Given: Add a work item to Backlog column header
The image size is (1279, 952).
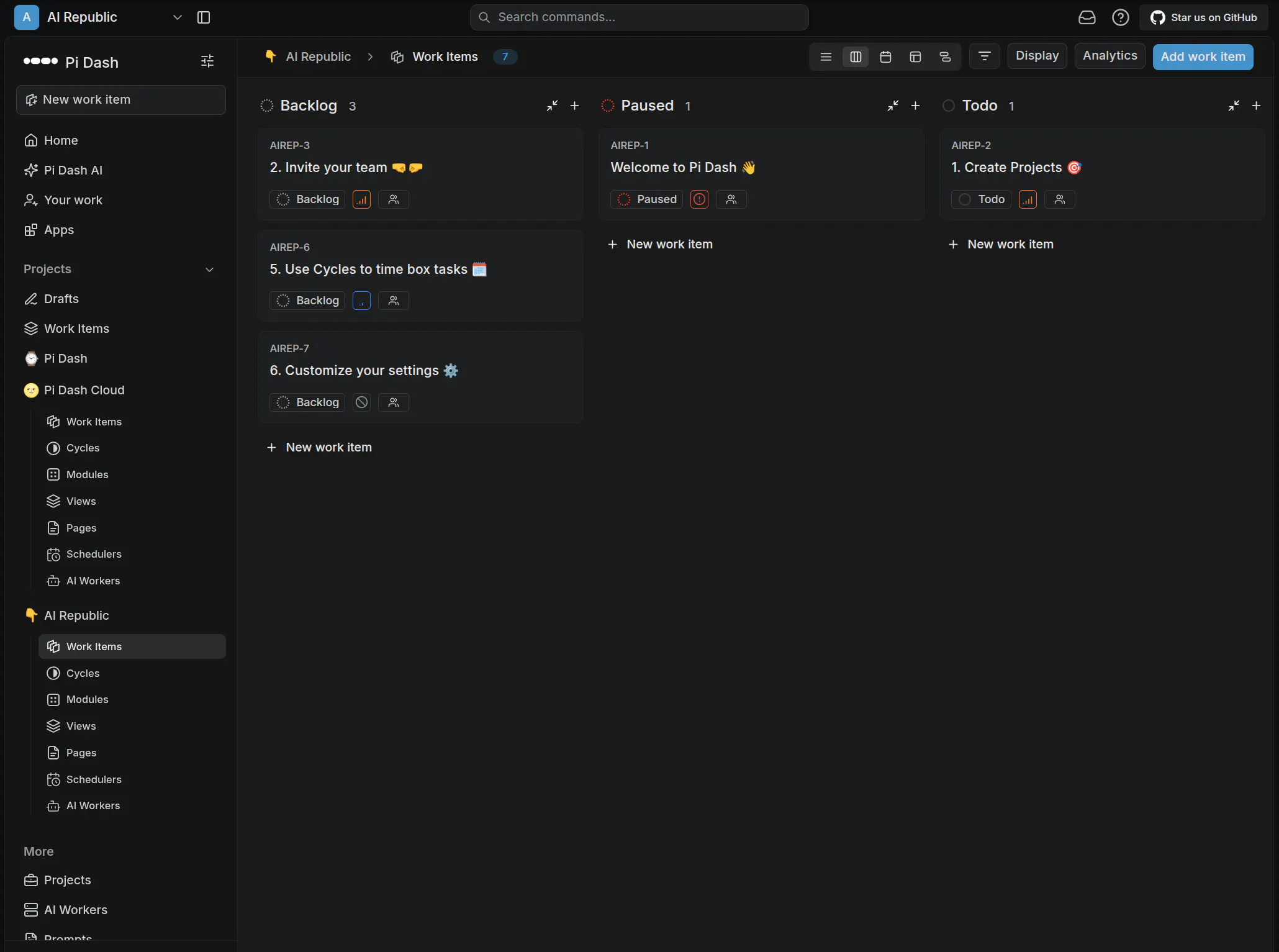Looking at the screenshot, I should coord(574,106).
